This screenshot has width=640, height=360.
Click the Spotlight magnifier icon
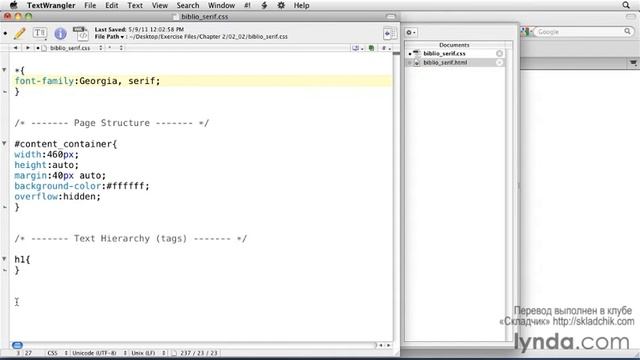[x=626, y=5]
